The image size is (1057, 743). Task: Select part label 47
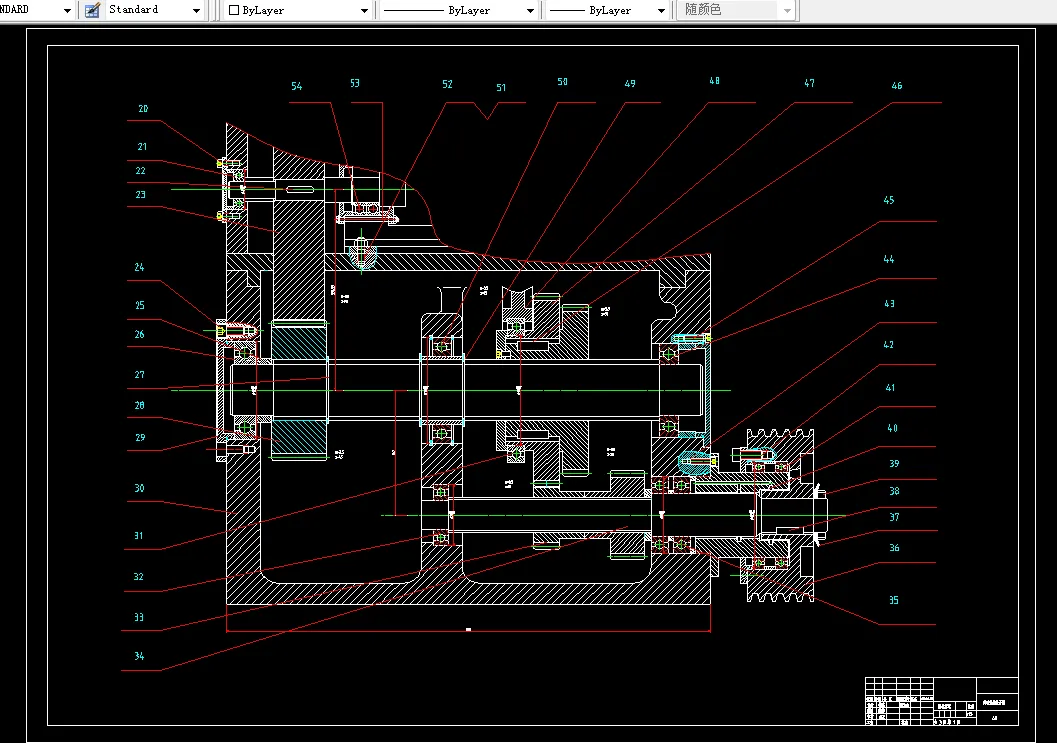click(809, 83)
